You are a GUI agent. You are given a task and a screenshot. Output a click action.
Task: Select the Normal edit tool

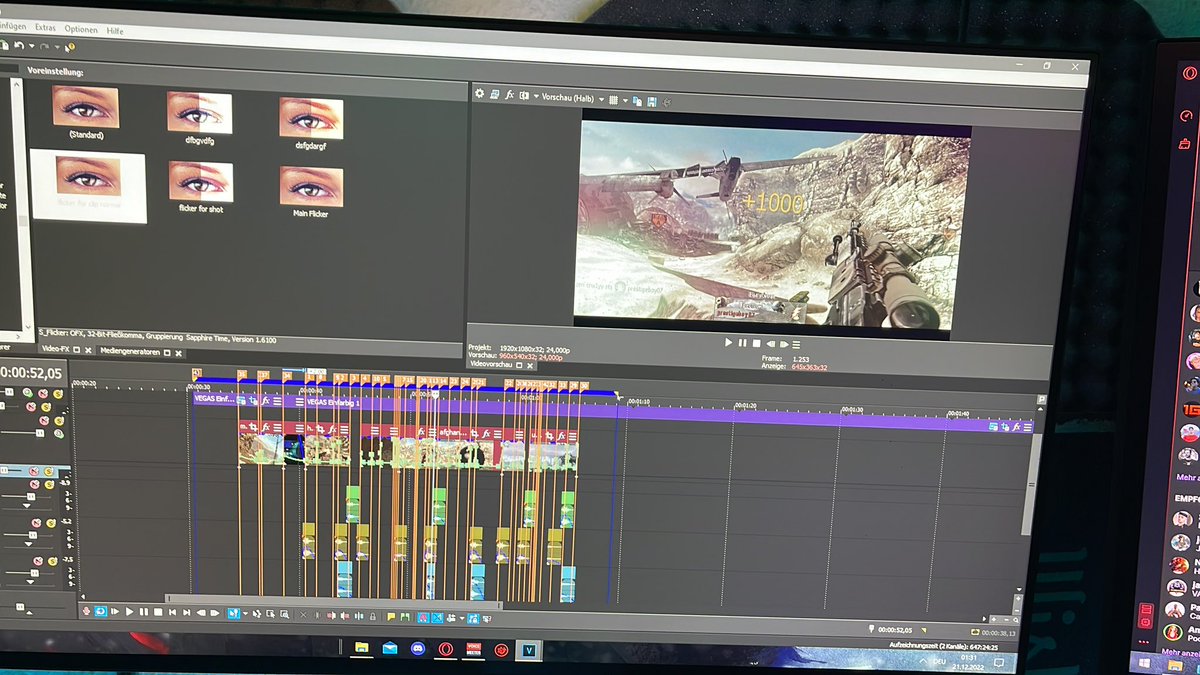234,612
